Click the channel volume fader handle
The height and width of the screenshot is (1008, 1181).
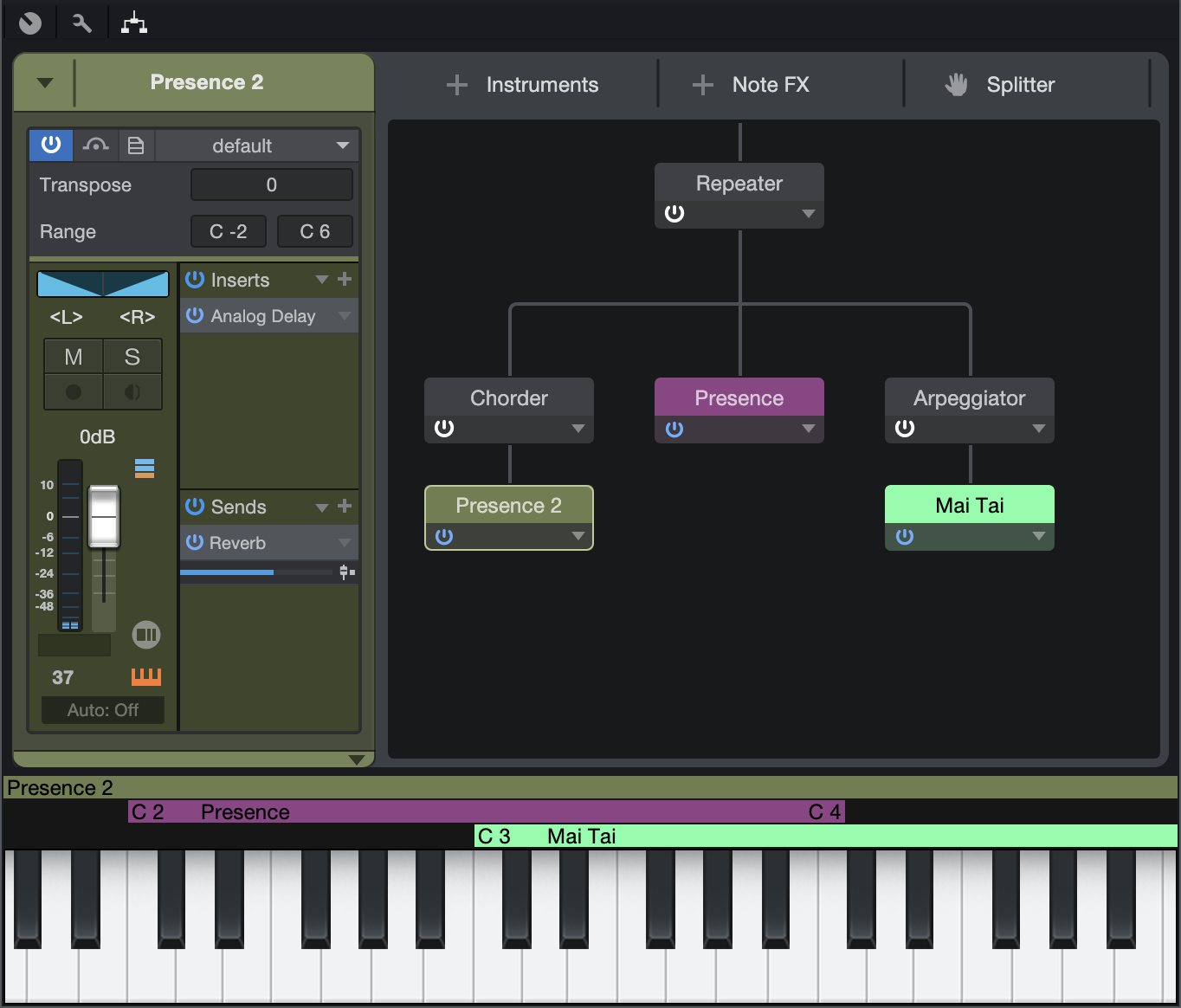[104, 517]
